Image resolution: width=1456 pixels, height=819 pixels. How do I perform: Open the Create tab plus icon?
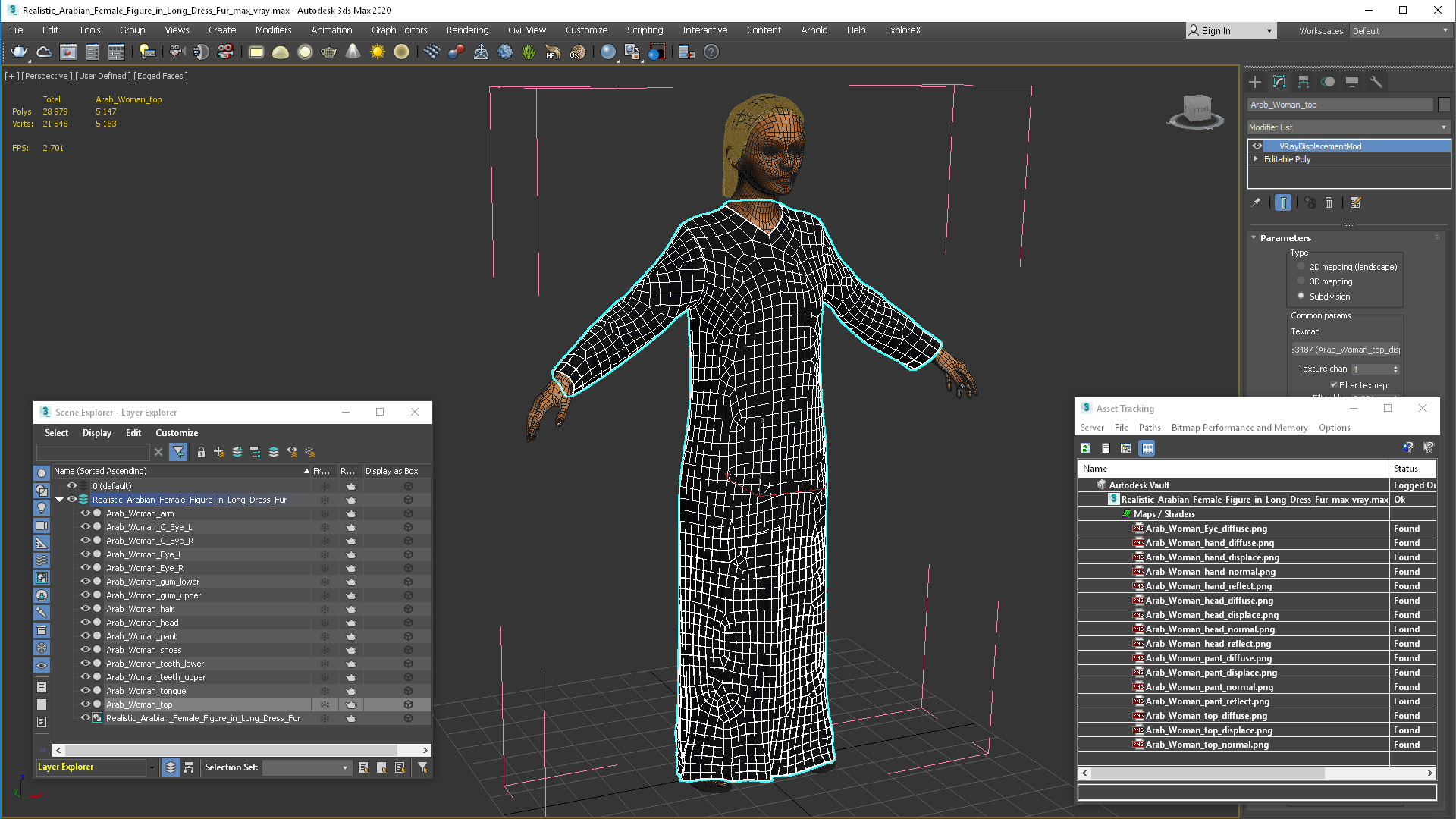point(1255,82)
